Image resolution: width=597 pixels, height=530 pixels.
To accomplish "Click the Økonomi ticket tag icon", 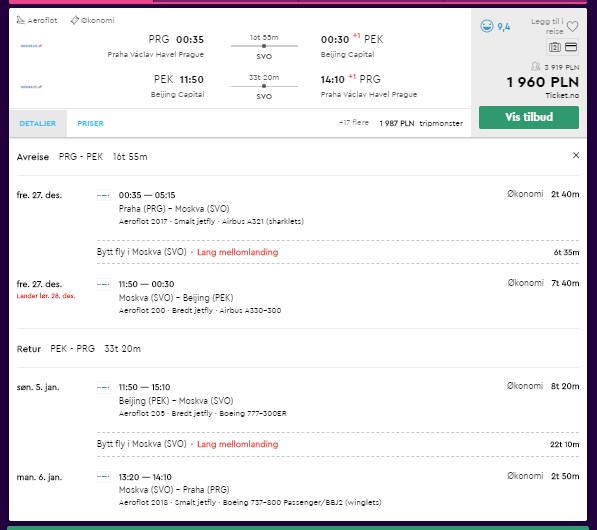I will [x=75, y=20].
